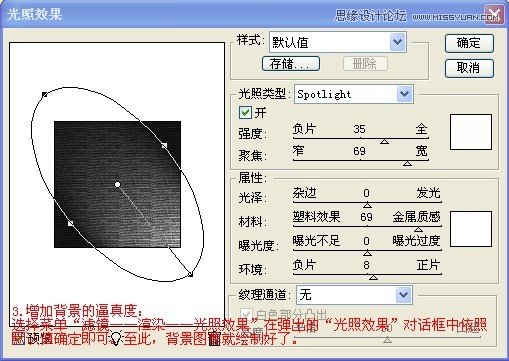Click the 正片 label

(428, 265)
